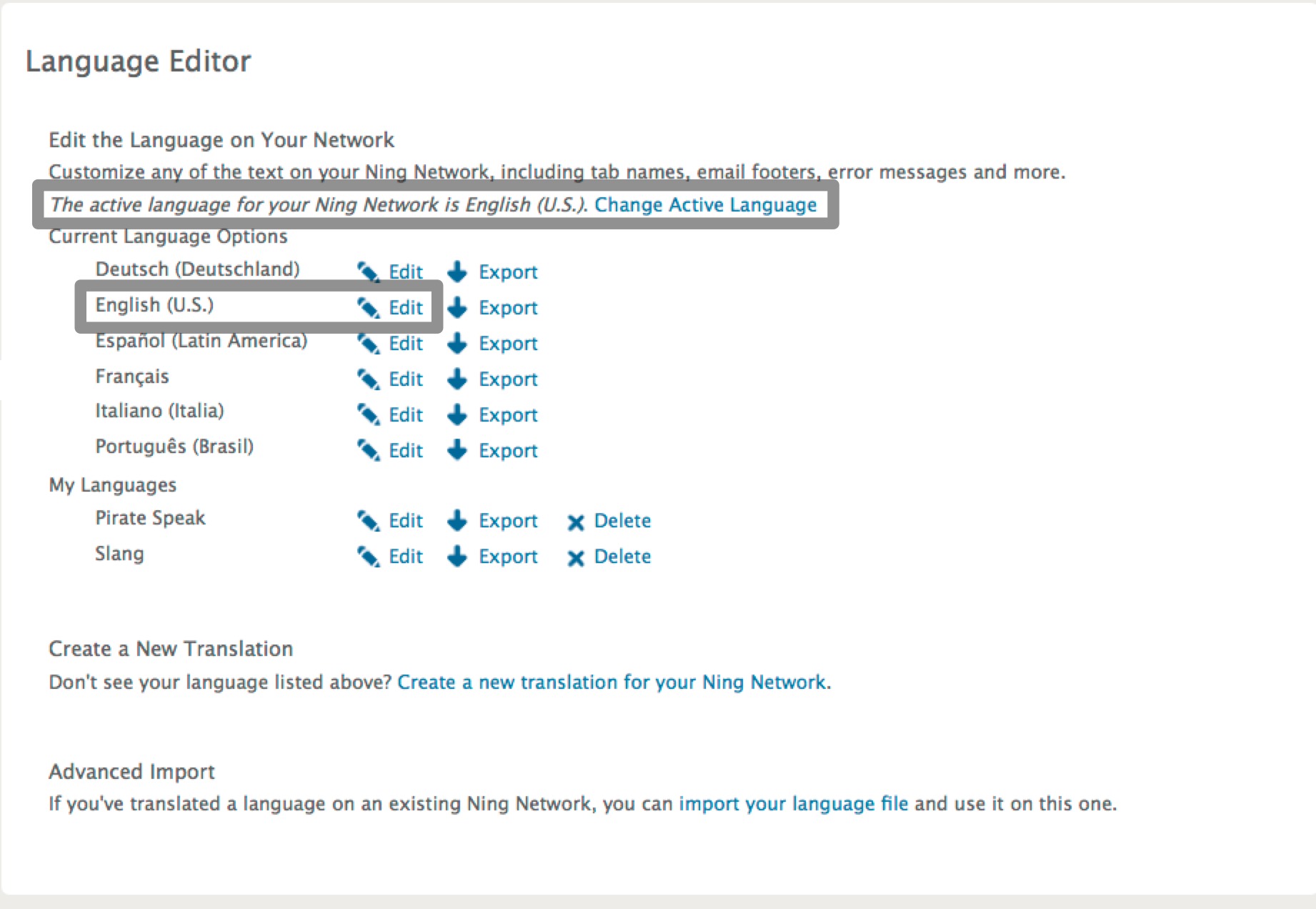Viewport: 1316px width, 909px height.
Task: Click Export link for Slang
Action: (508, 557)
